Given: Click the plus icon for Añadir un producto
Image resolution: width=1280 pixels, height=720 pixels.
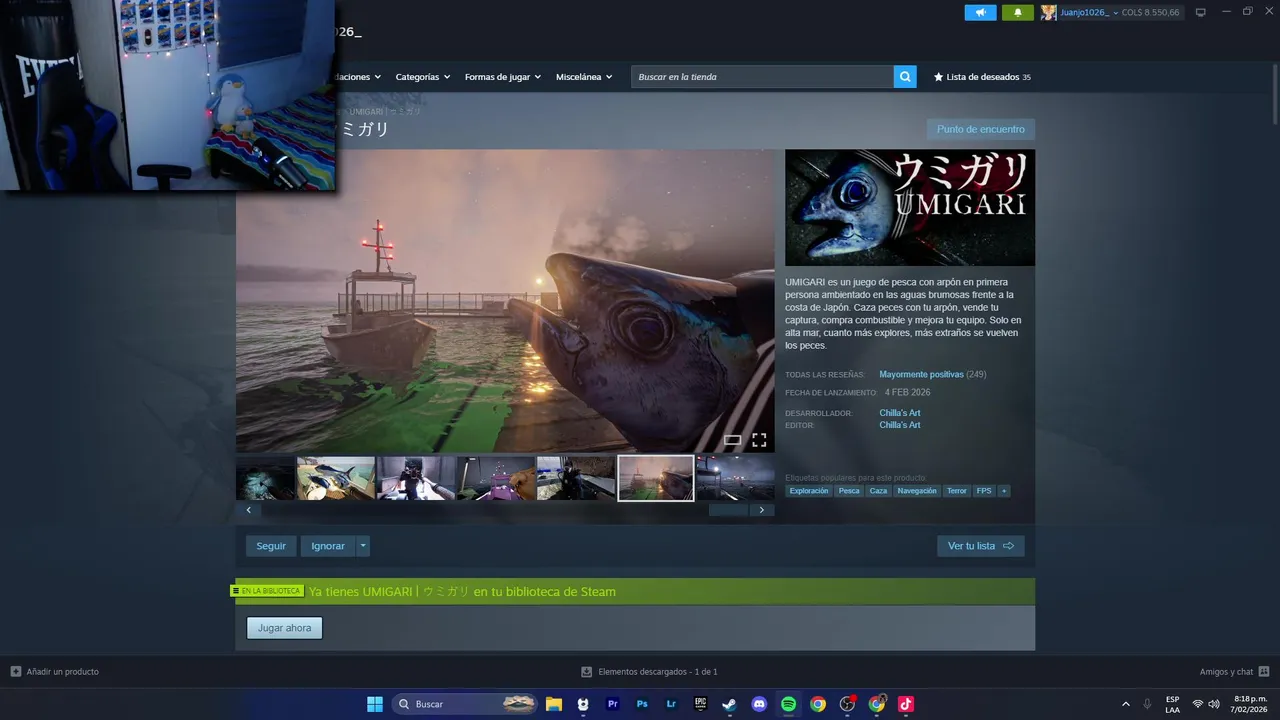Looking at the screenshot, I should click(x=15, y=672).
